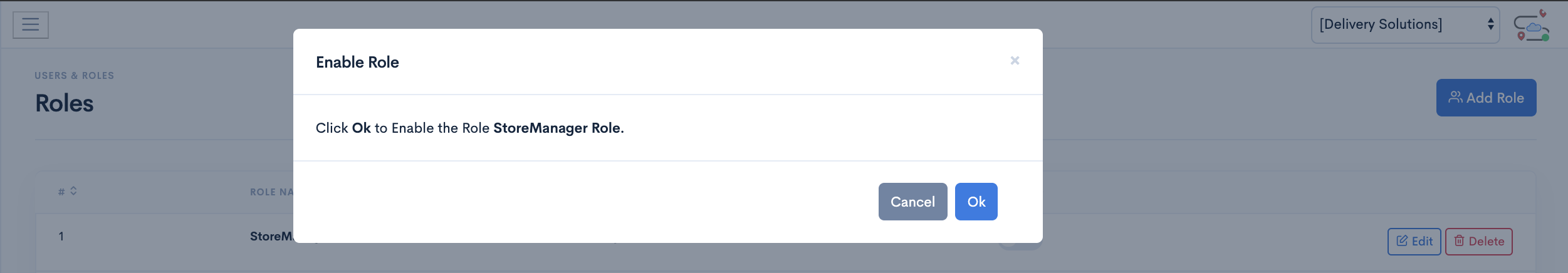Click the Edit button text

pyautogui.click(x=1422, y=241)
